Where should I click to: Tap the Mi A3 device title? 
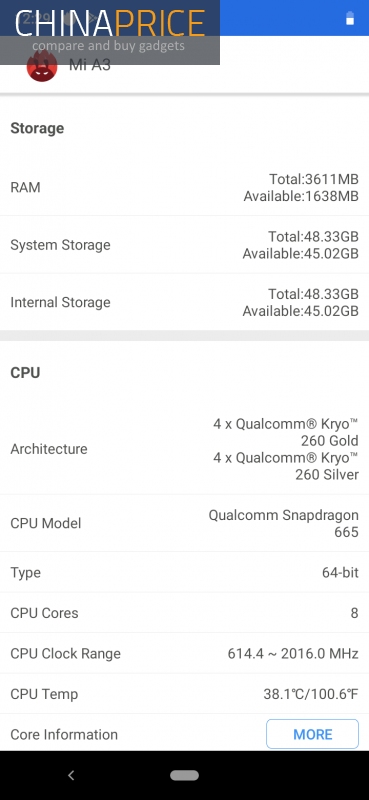pyautogui.click(x=90, y=65)
